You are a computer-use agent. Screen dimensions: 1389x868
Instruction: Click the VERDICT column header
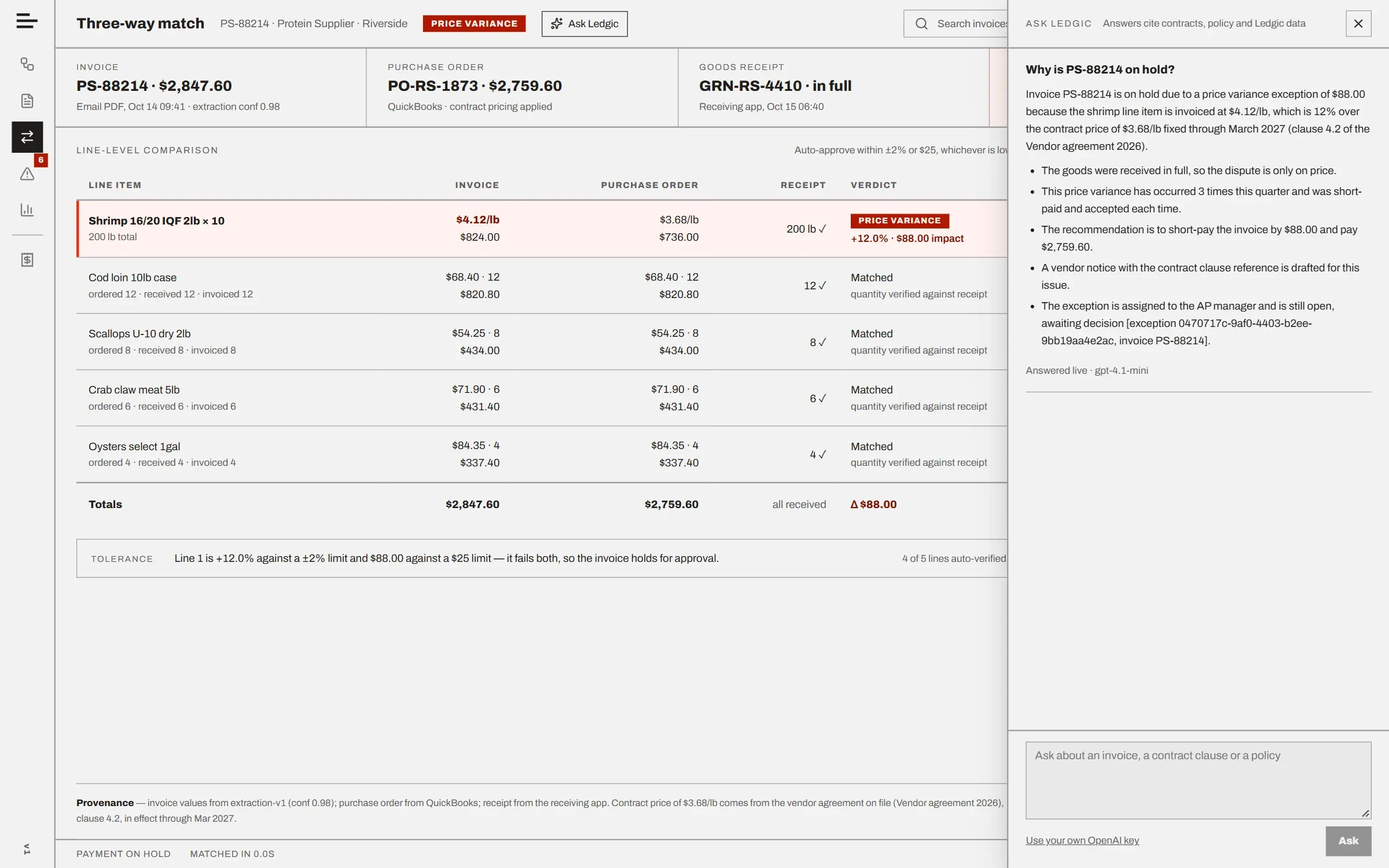tap(873, 185)
